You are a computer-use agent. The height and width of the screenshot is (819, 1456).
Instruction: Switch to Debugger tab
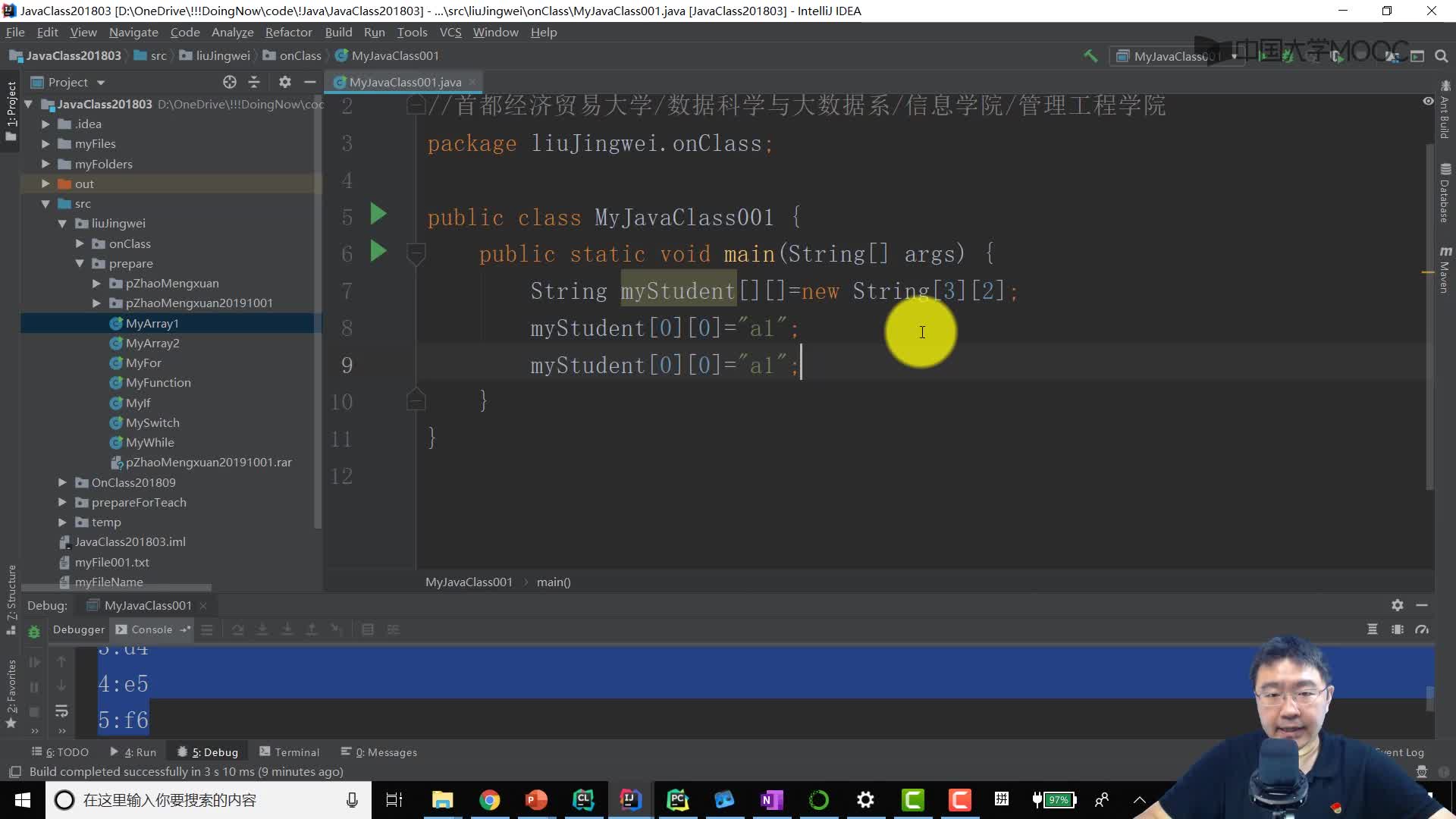[78, 629]
